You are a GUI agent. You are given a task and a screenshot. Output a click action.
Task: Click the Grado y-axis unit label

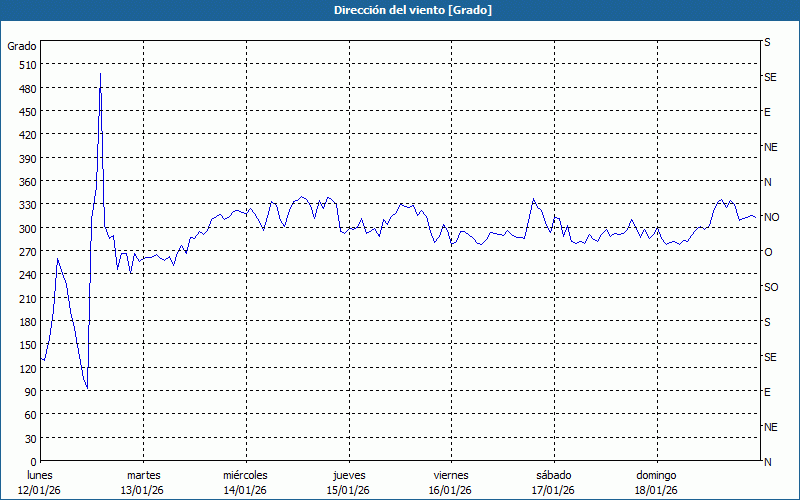pos(22,46)
